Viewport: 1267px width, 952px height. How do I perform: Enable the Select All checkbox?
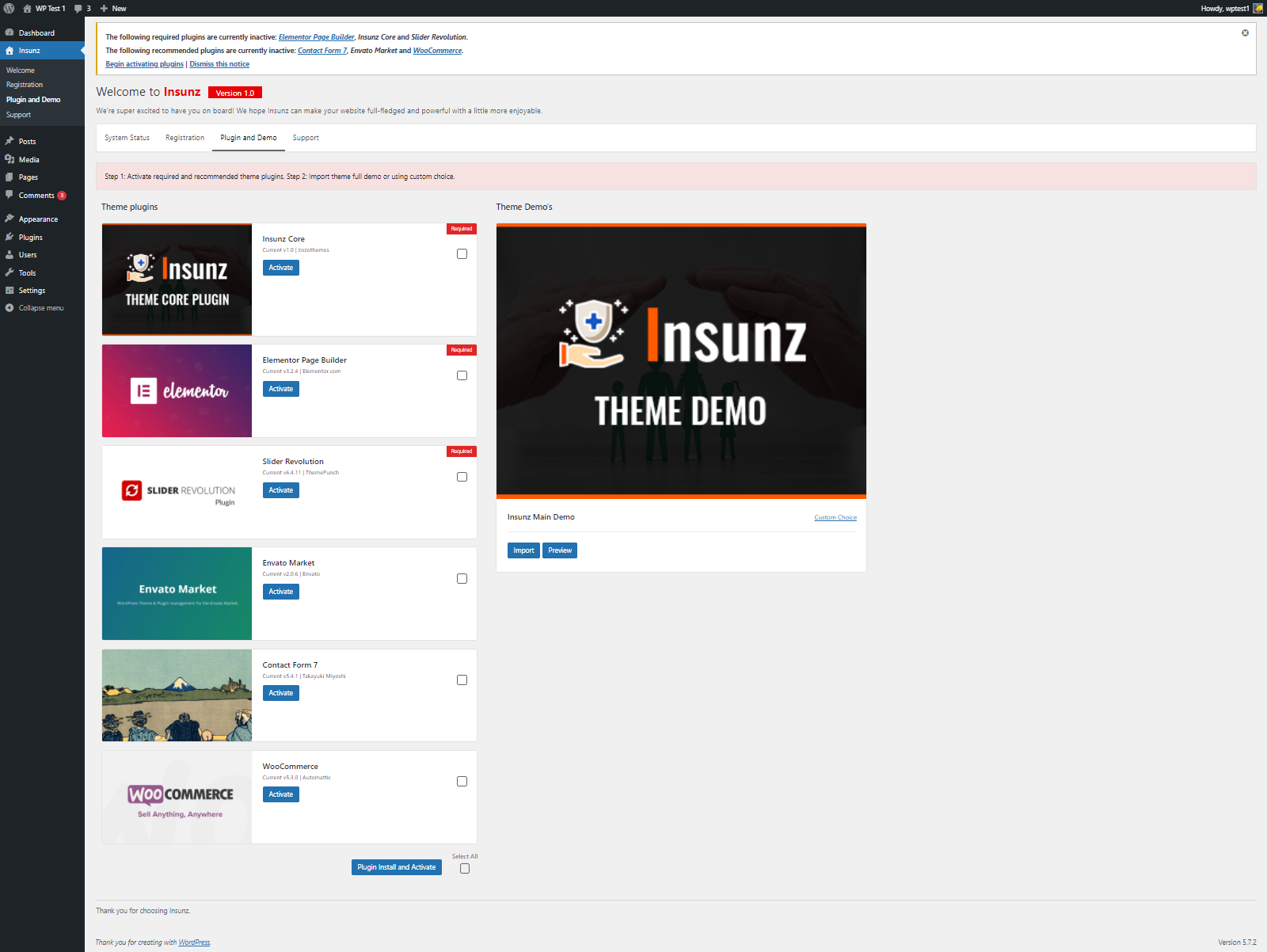(465, 869)
